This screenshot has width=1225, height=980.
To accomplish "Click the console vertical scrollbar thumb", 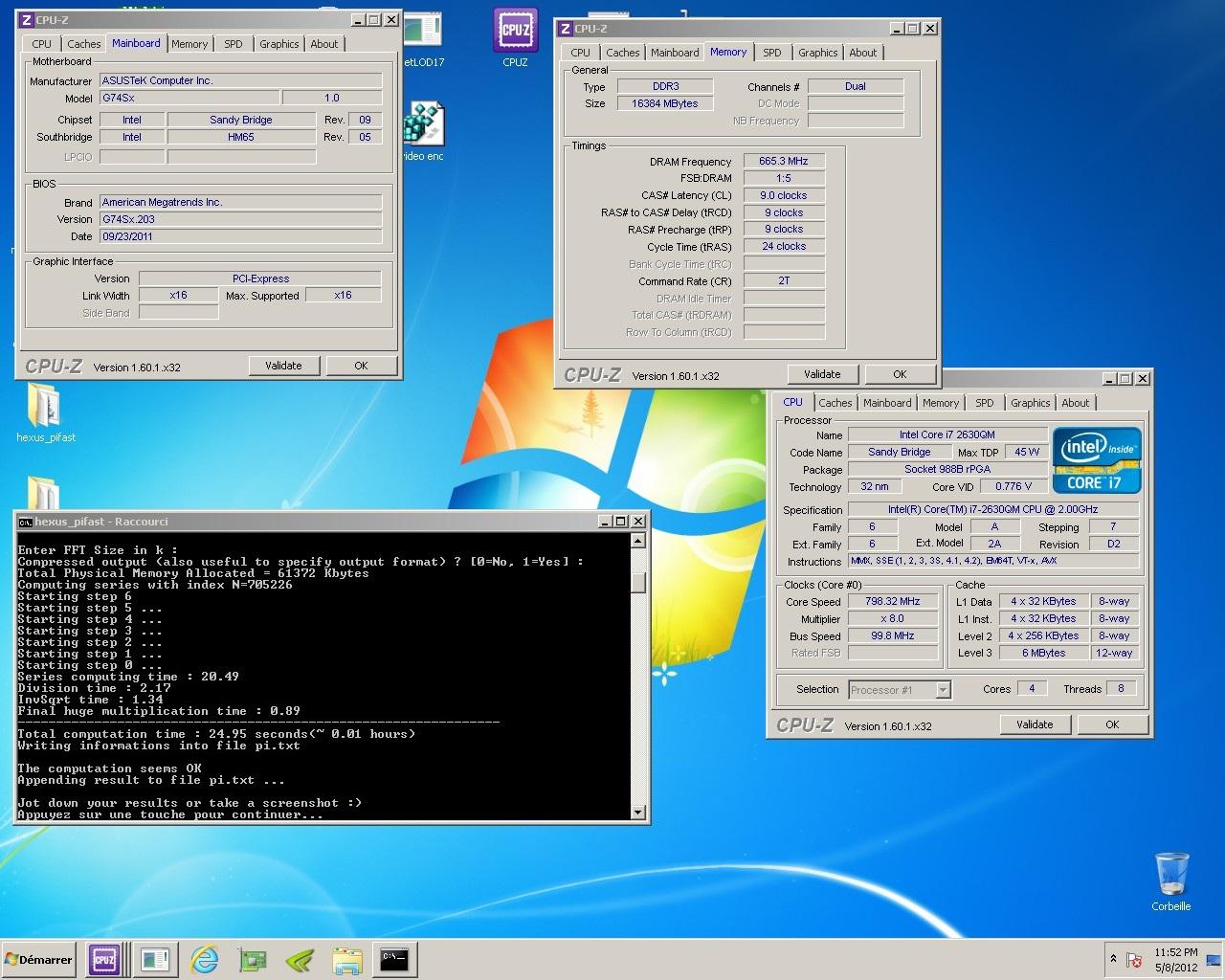I will click(638, 583).
